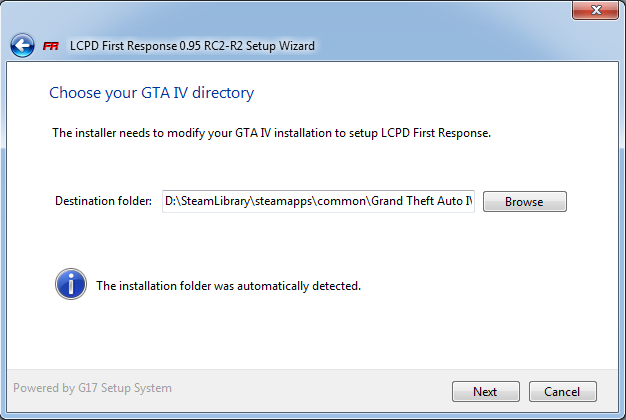This screenshot has width=626, height=420.
Task: Click the LCPD First Response window title text
Action: point(193,46)
